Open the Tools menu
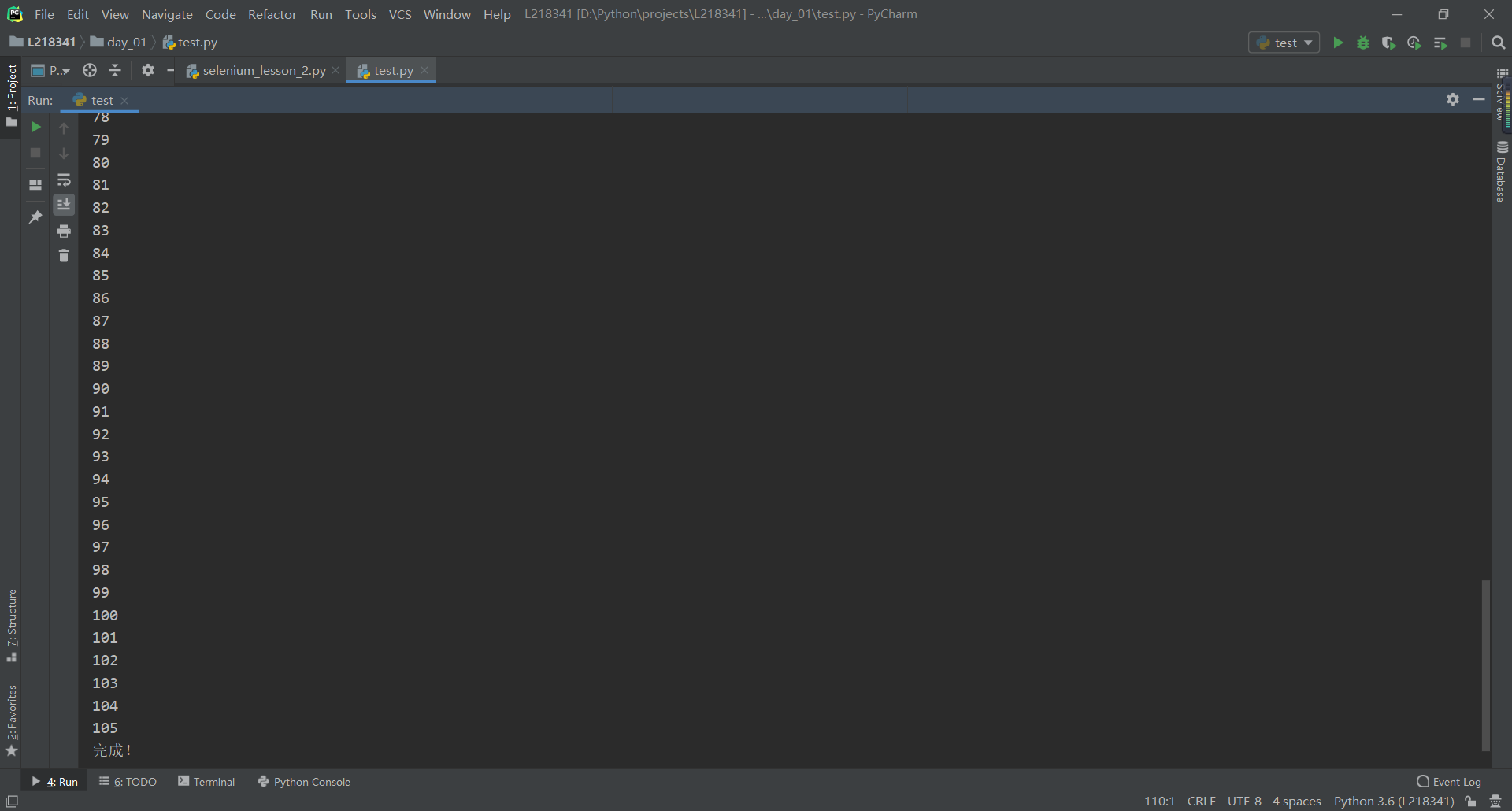This screenshot has width=1512, height=811. pyautogui.click(x=360, y=14)
